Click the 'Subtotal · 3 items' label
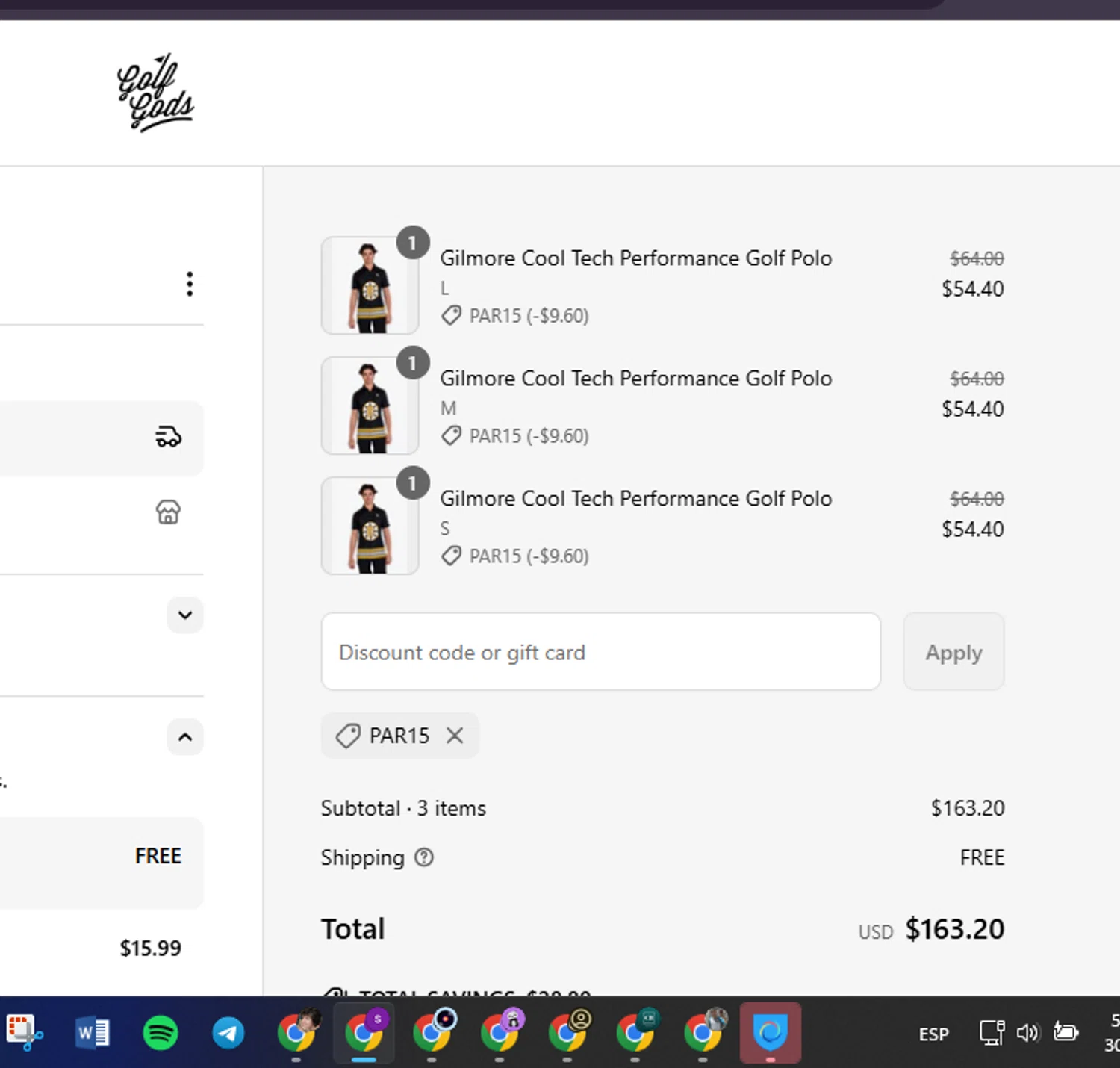This screenshot has height=1068, width=1120. tap(403, 808)
